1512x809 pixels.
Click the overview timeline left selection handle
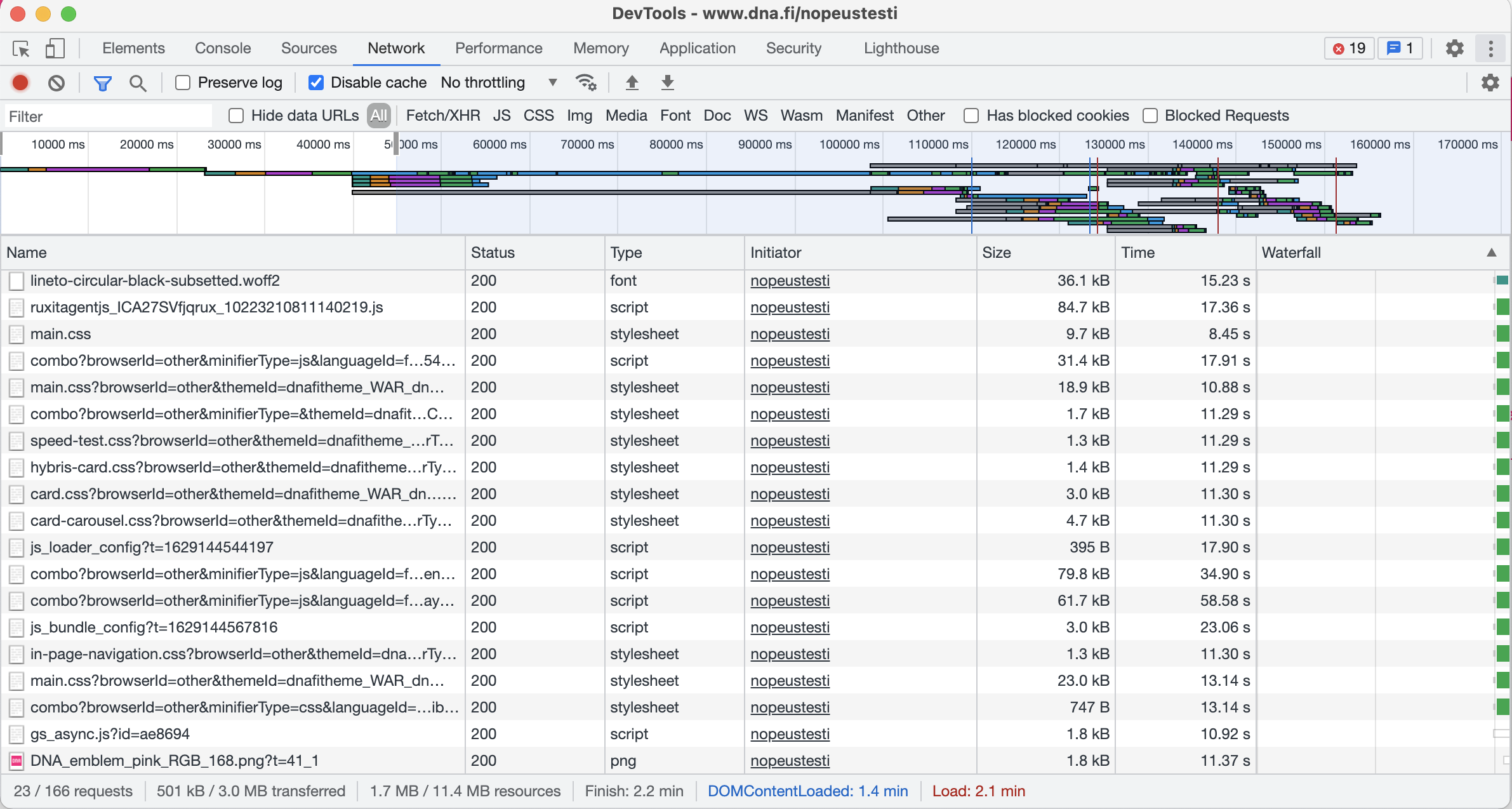(3, 144)
